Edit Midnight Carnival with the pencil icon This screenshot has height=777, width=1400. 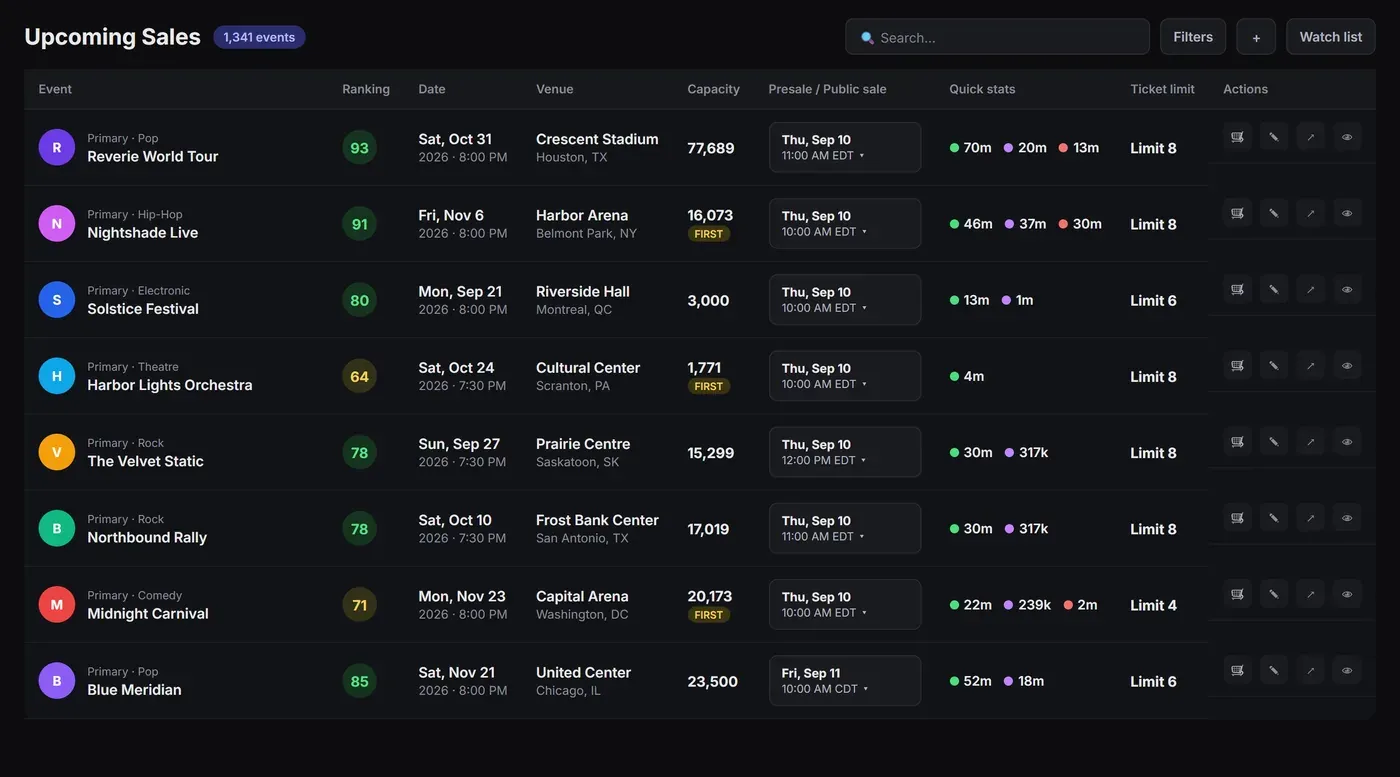[x=1274, y=594]
